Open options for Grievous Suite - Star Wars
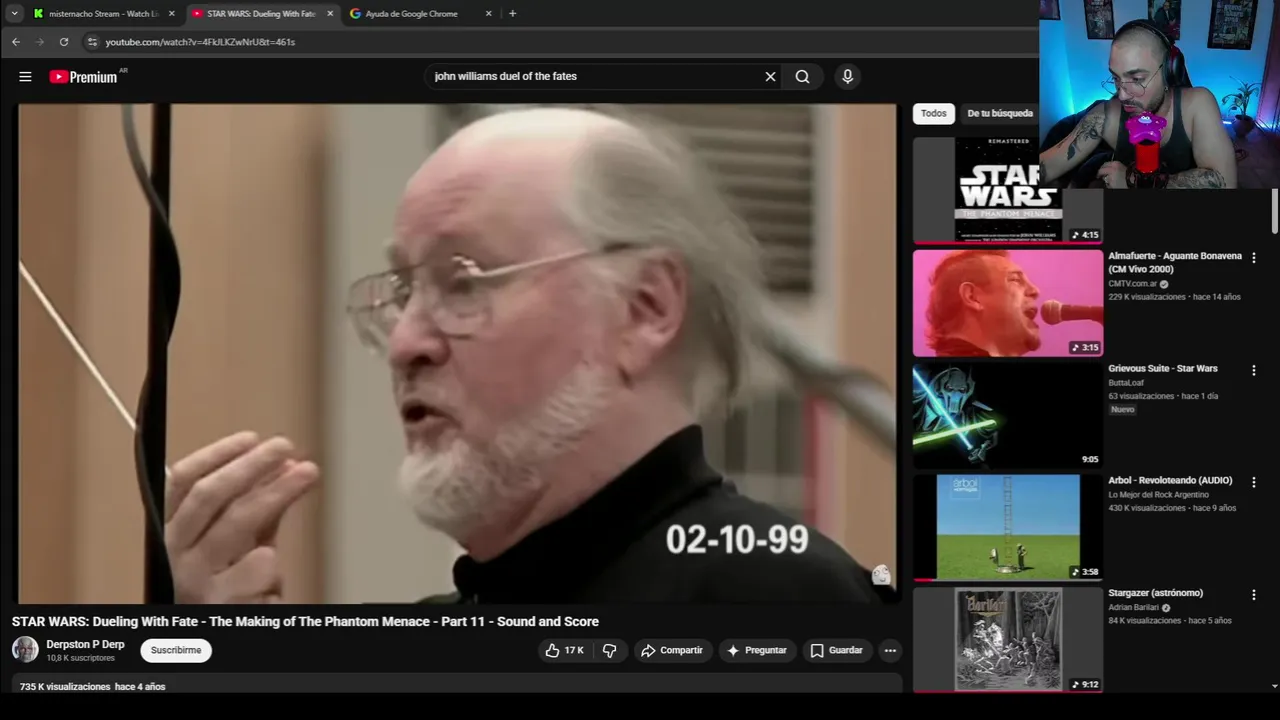Image resolution: width=1280 pixels, height=720 pixels. point(1253,370)
